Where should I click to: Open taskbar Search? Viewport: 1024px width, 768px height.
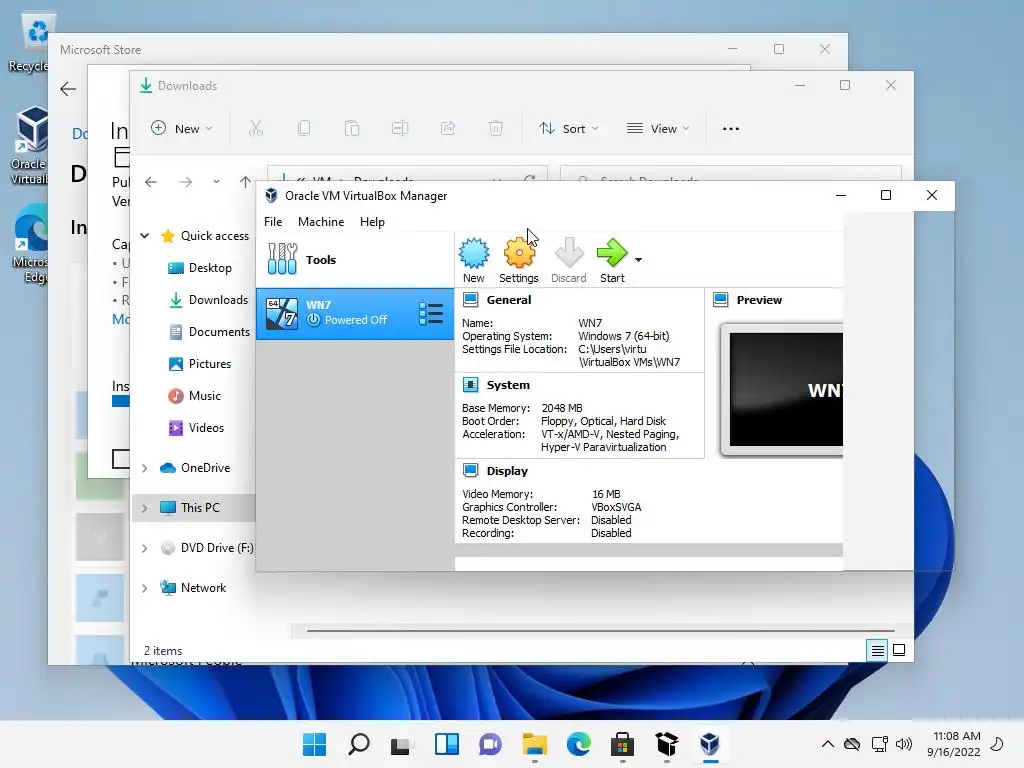tap(359, 744)
